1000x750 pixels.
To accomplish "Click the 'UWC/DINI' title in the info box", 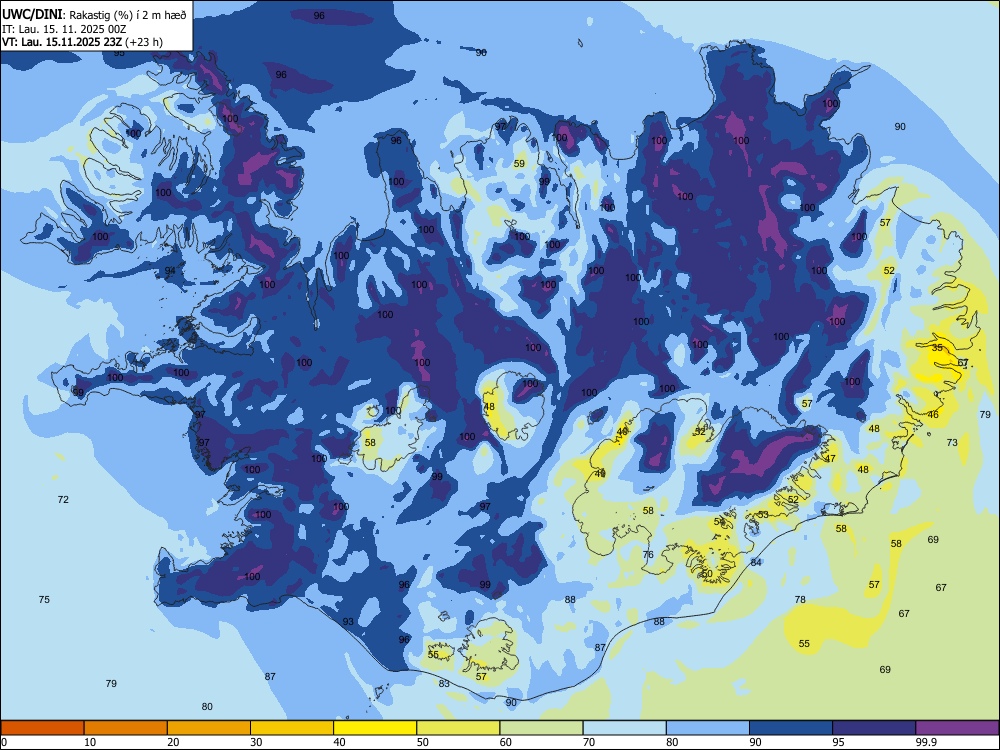I will click(33, 14).
